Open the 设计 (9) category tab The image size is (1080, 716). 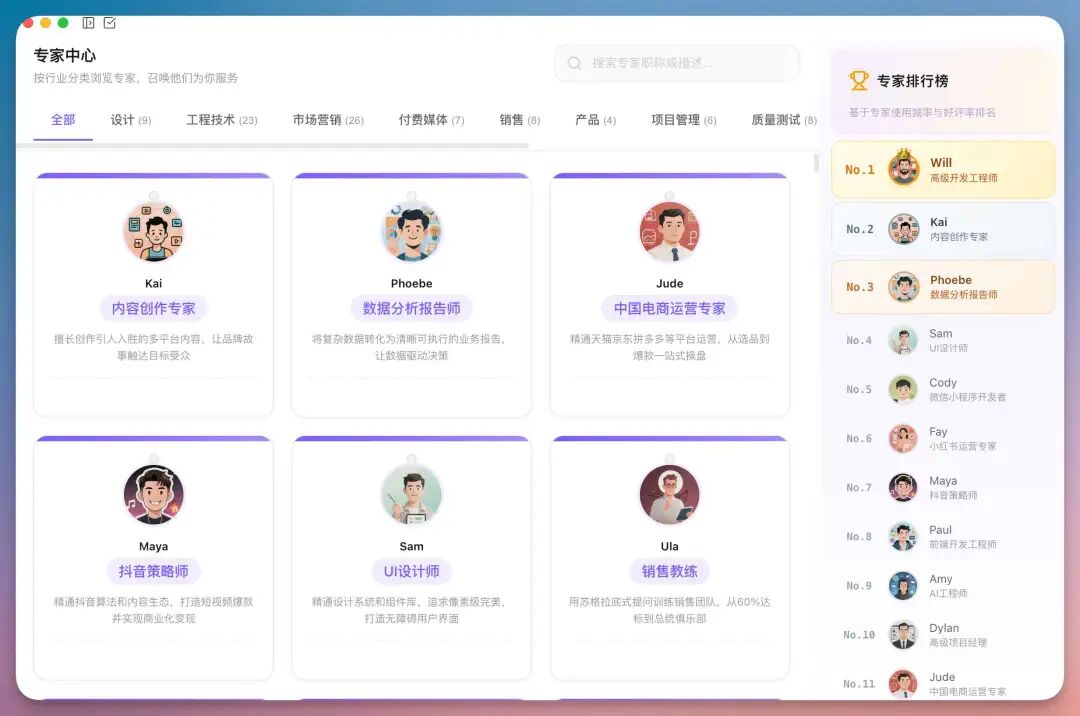click(130, 118)
